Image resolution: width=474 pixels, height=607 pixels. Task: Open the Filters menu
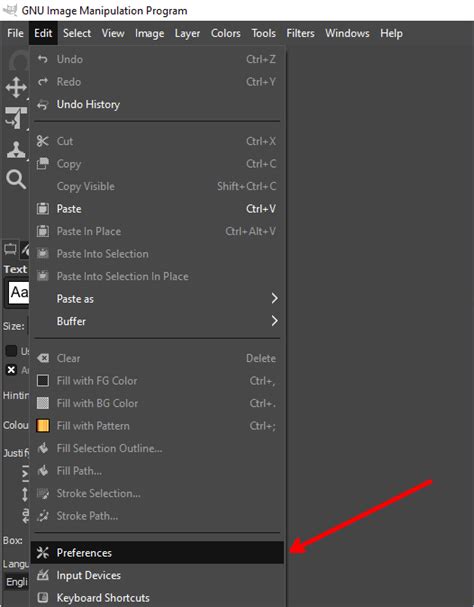tap(301, 33)
